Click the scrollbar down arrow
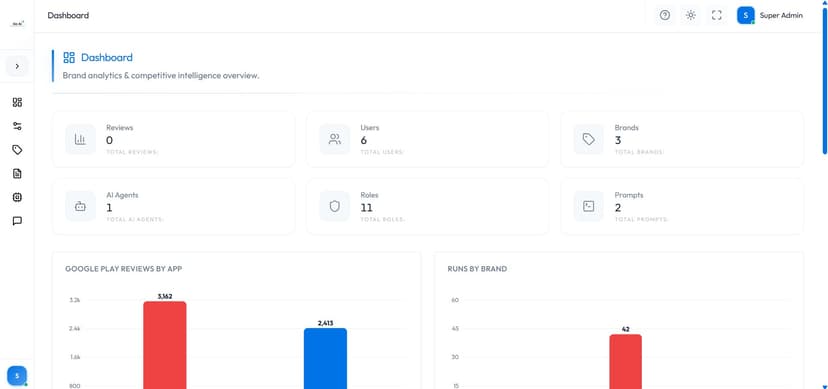 click(x=825, y=386)
